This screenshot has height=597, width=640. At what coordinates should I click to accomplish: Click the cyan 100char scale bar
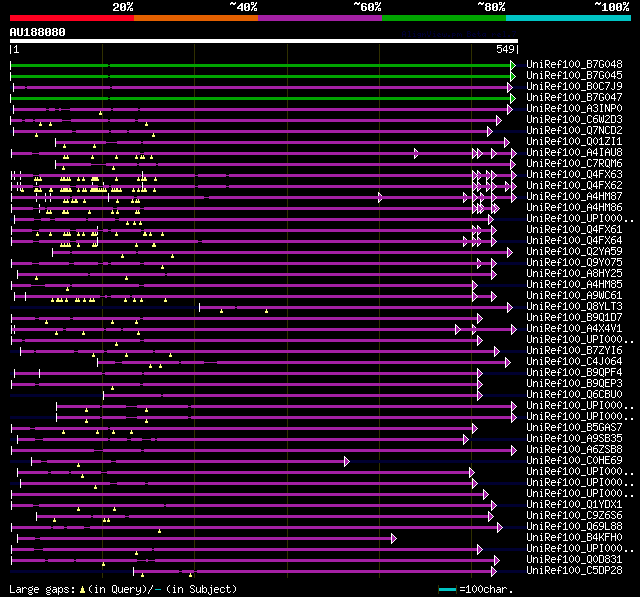(447, 589)
